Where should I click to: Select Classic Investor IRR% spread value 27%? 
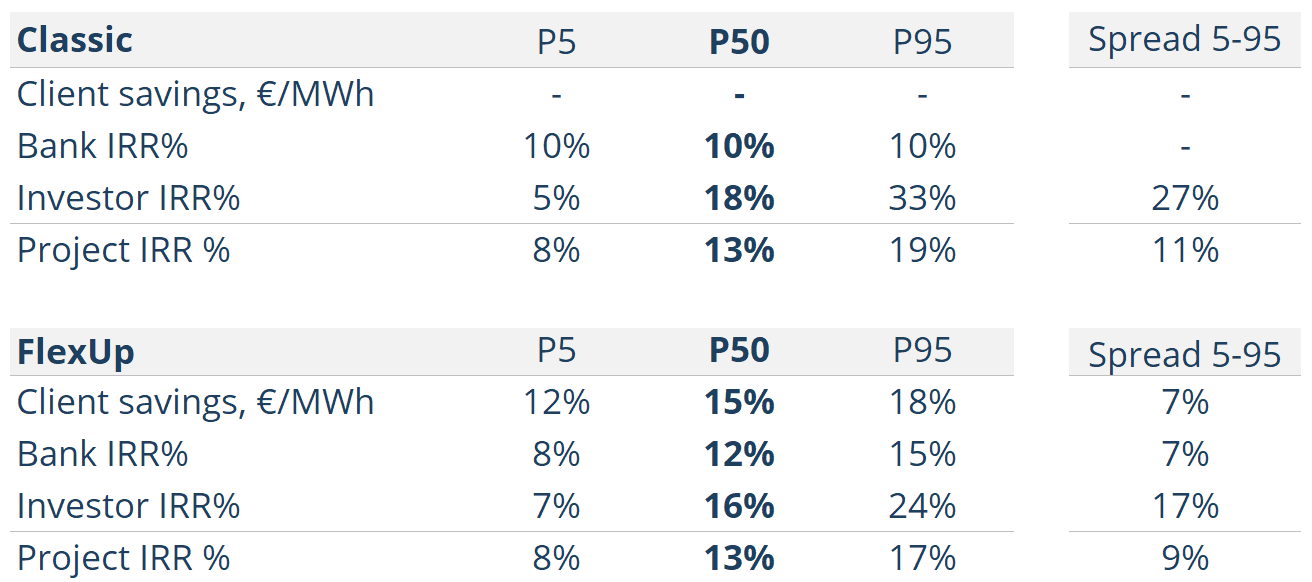(x=1185, y=198)
